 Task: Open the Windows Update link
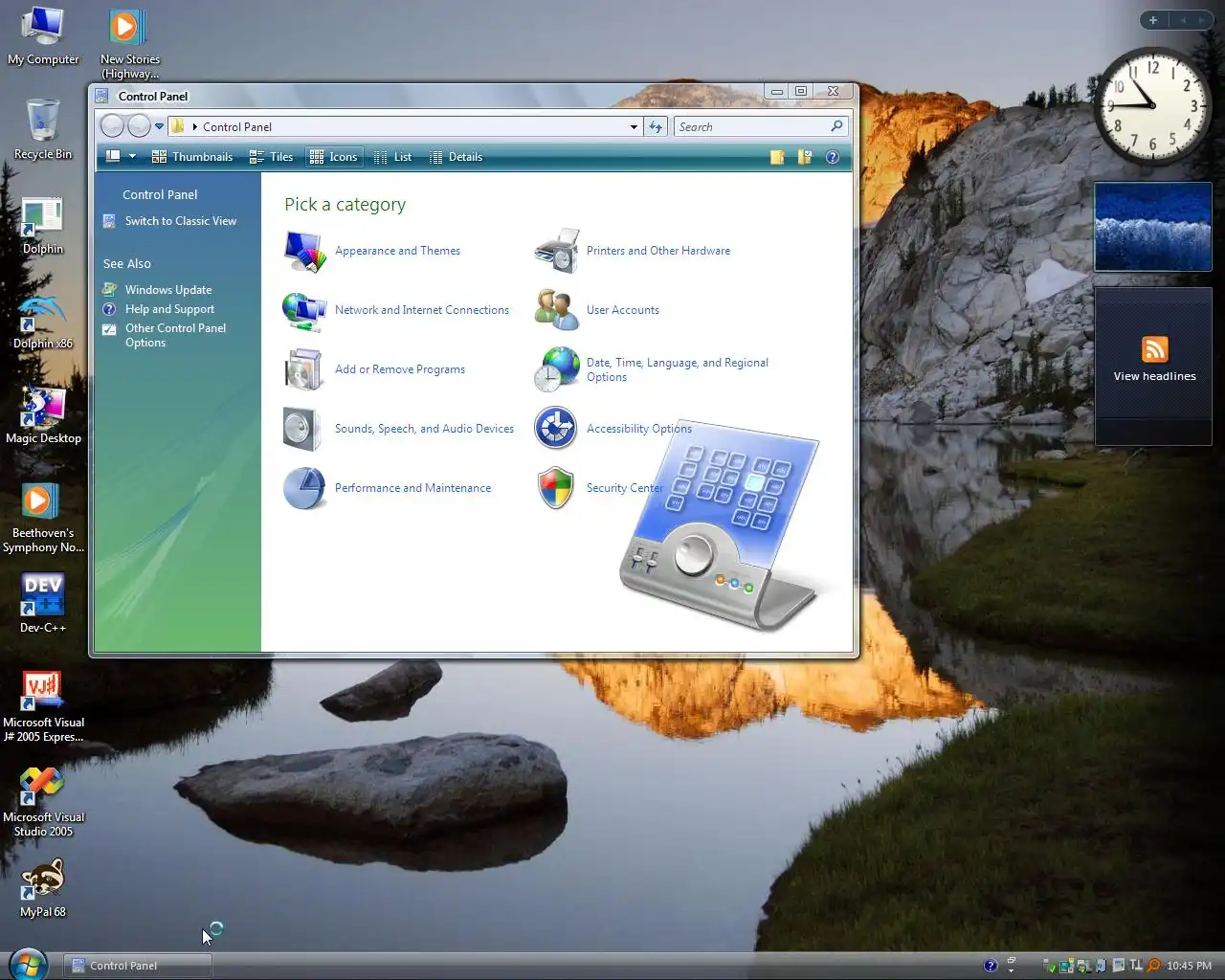[x=168, y=290]
